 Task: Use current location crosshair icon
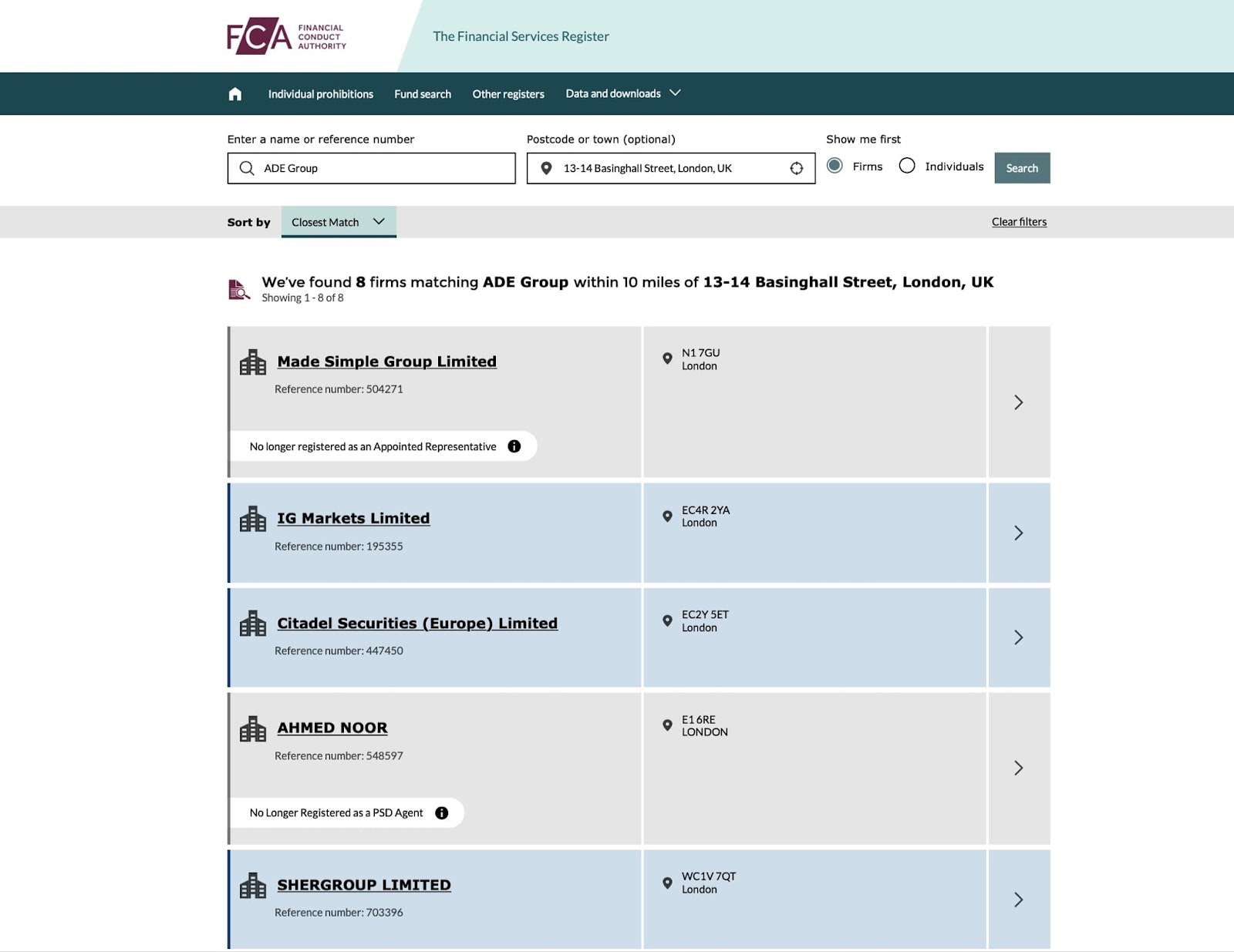coord(797,168)
